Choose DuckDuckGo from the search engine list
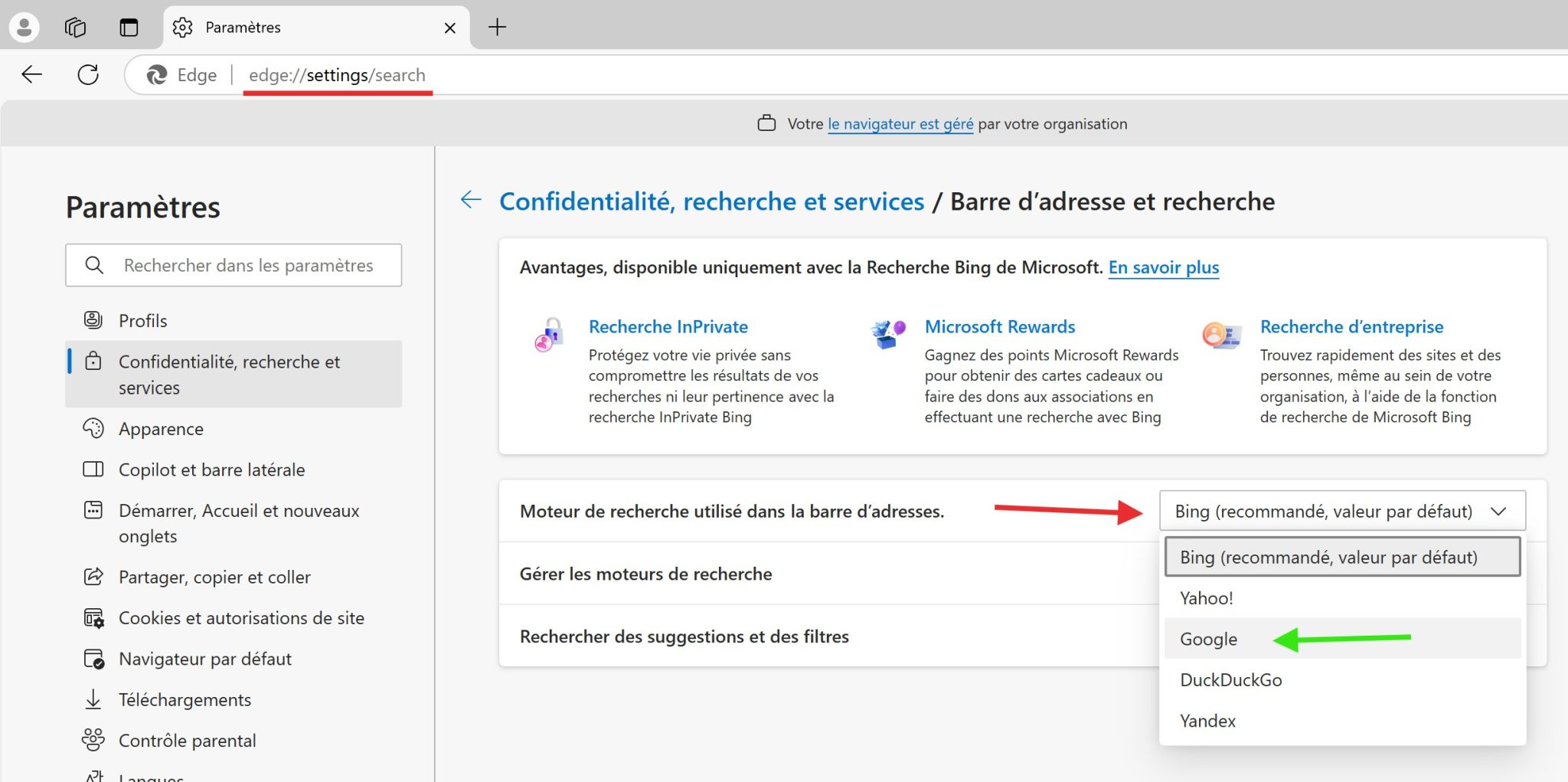This screenshot has height=782, width=1568. pyautogui.click(x=1231, y=679)
